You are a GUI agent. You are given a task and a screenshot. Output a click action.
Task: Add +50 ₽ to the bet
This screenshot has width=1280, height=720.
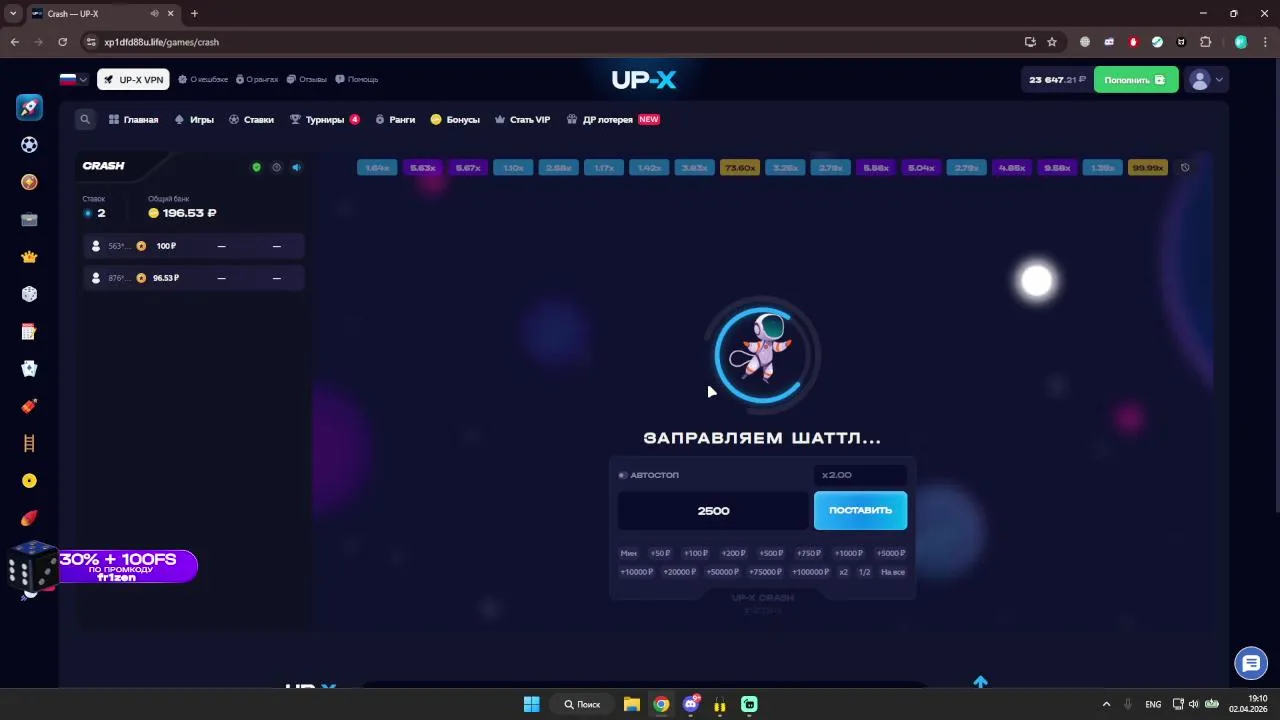660,553
